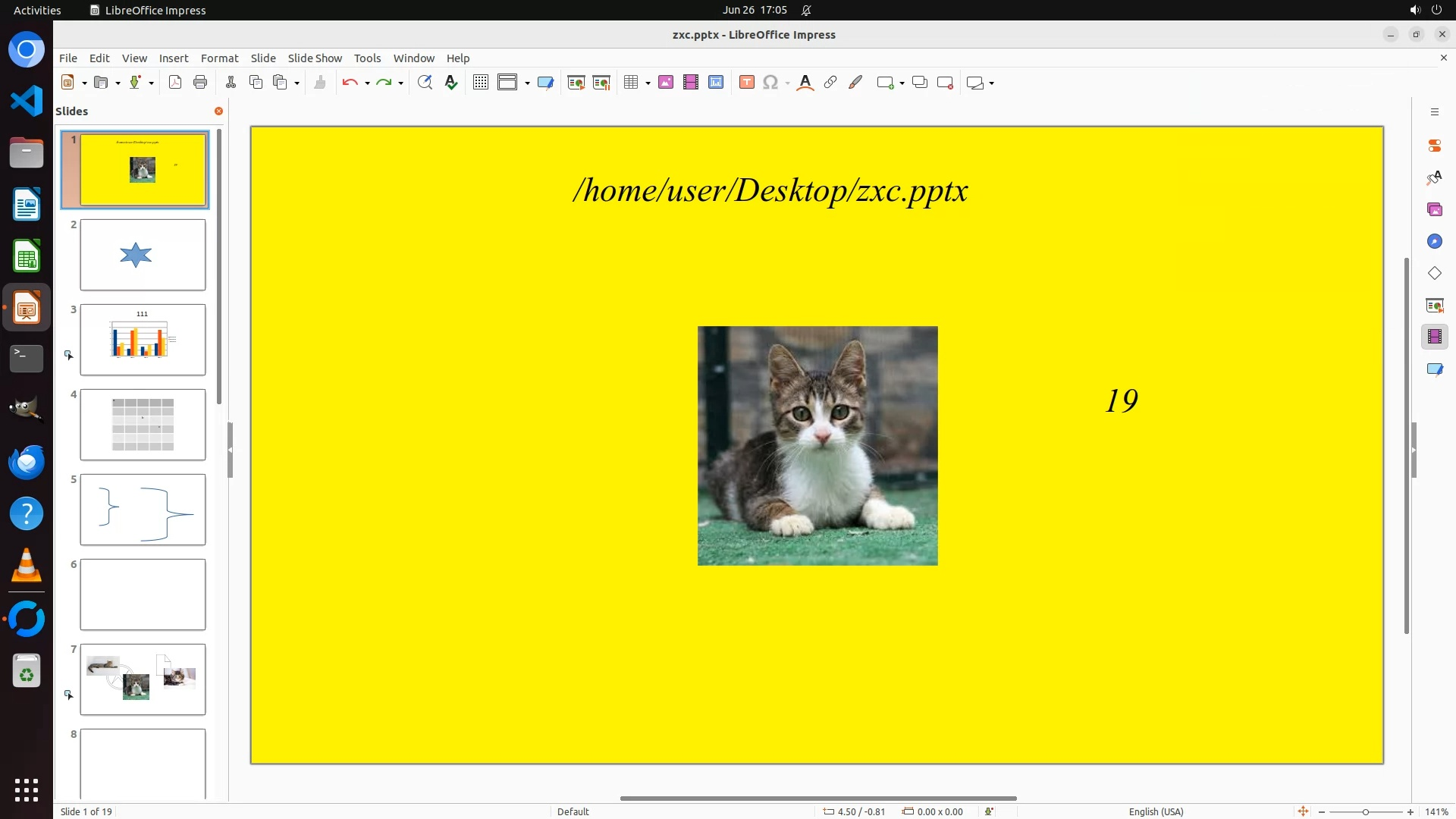Open the Undo history dropdown arrow
This screenshot has height=819, width=1456.
pyautogui.click(x=367, y=83)
